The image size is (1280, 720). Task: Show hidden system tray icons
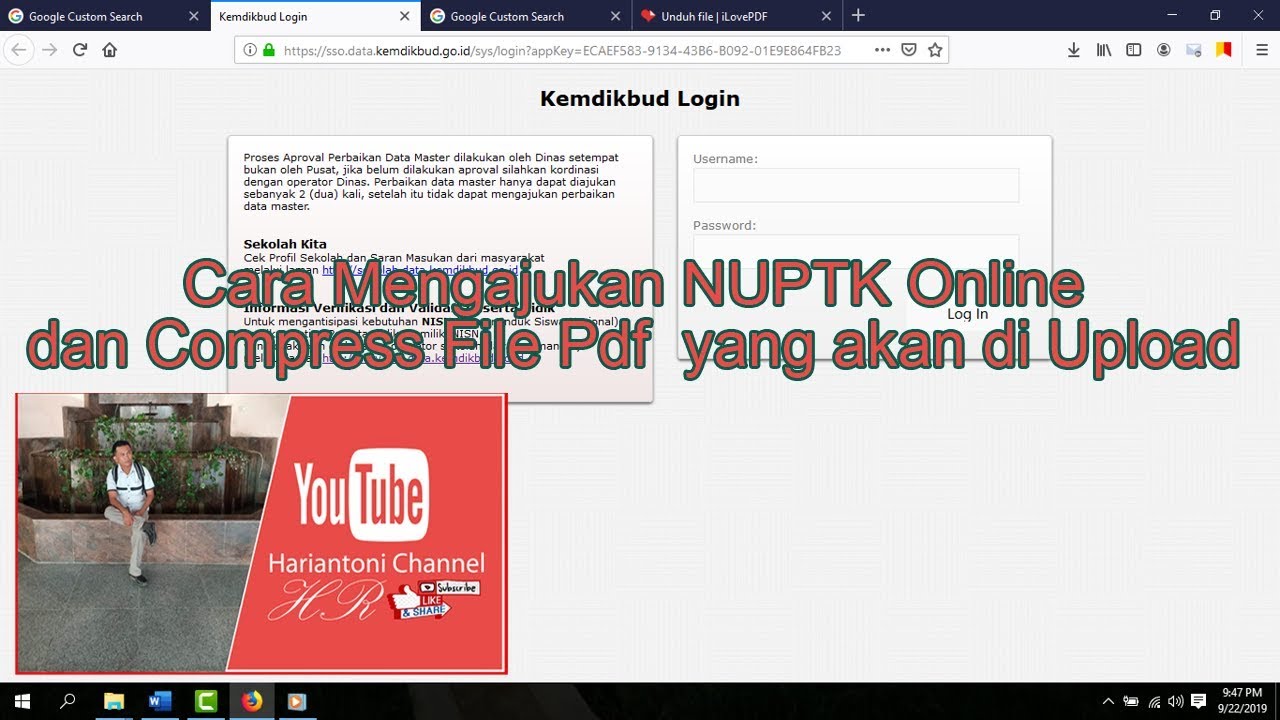(1108, 701)
